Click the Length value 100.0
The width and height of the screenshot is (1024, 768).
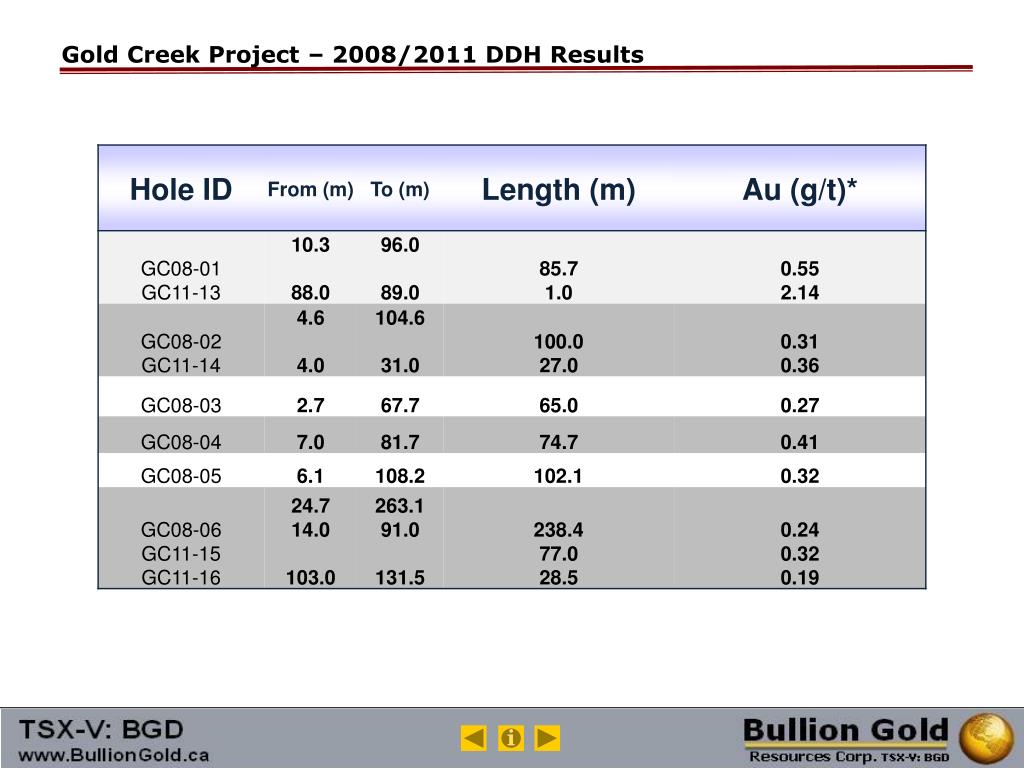[558, 342]
